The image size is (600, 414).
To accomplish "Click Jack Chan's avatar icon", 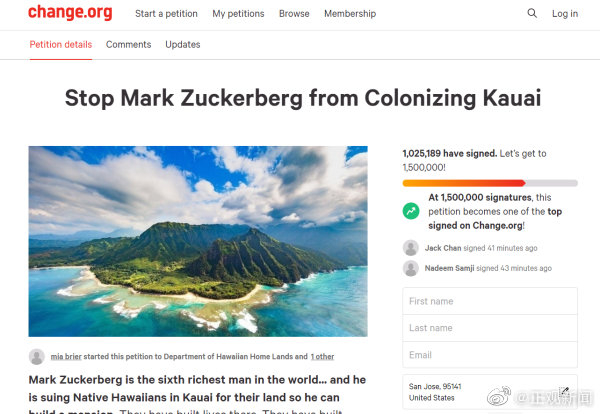I will point(410,247).
